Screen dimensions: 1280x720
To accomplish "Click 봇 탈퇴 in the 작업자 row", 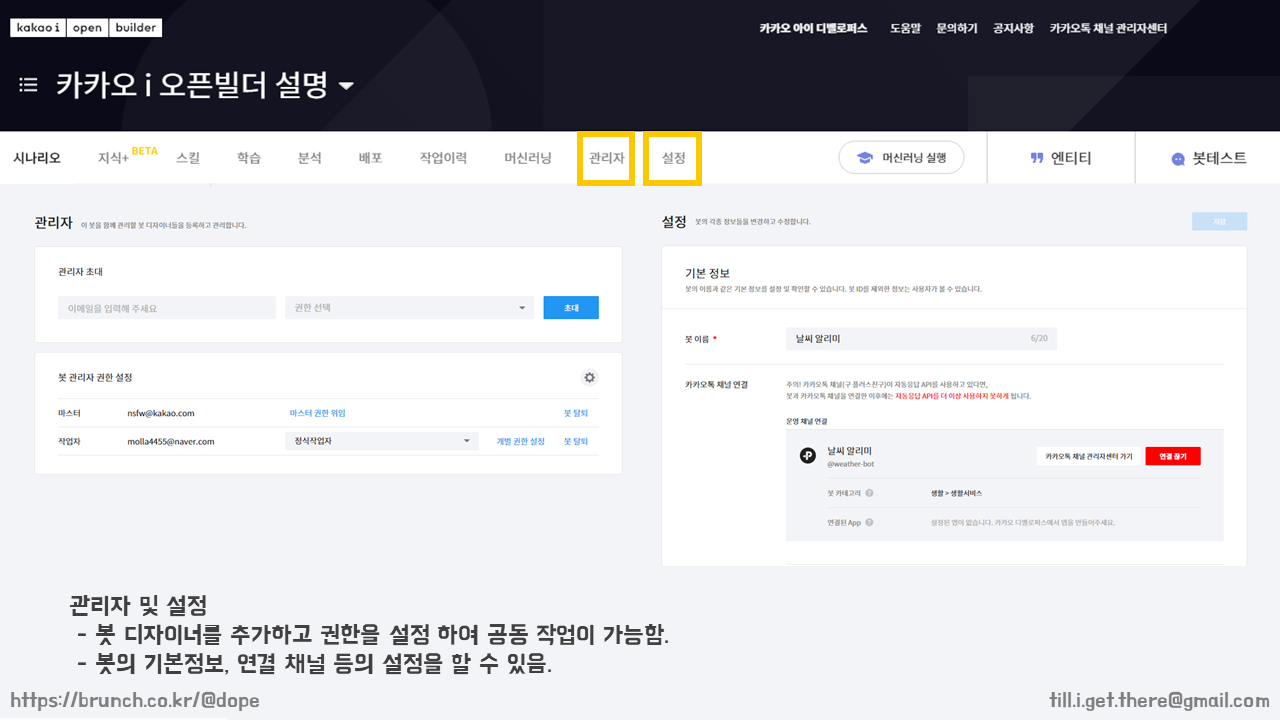I will (576, 441).
